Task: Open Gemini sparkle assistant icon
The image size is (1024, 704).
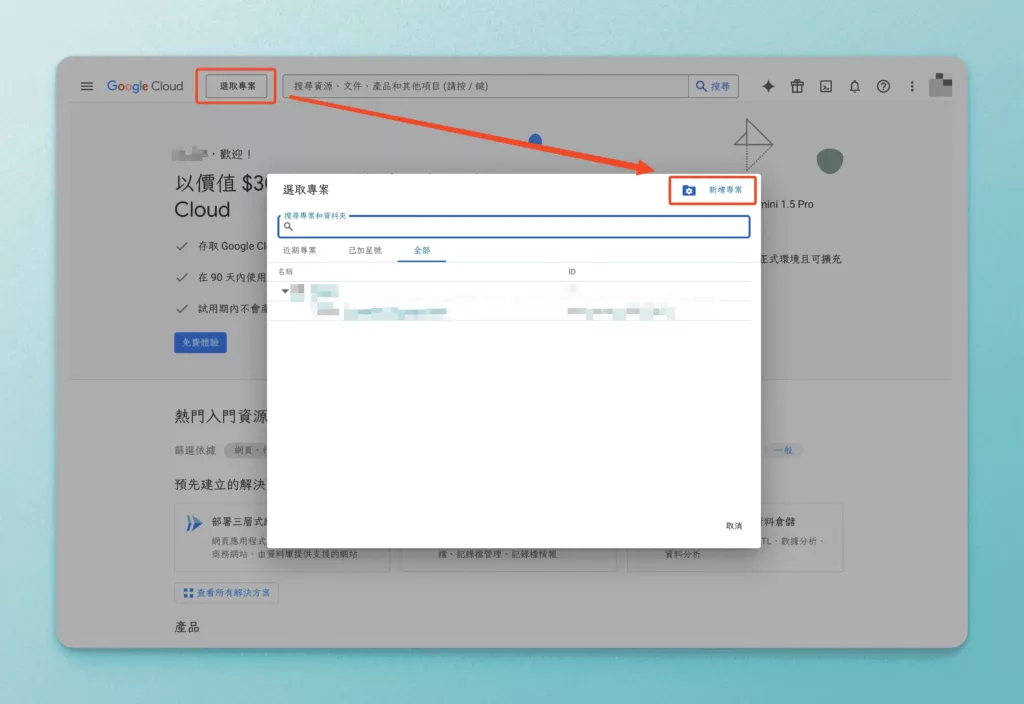Action: pyautogui.click(x=768, y=86)
